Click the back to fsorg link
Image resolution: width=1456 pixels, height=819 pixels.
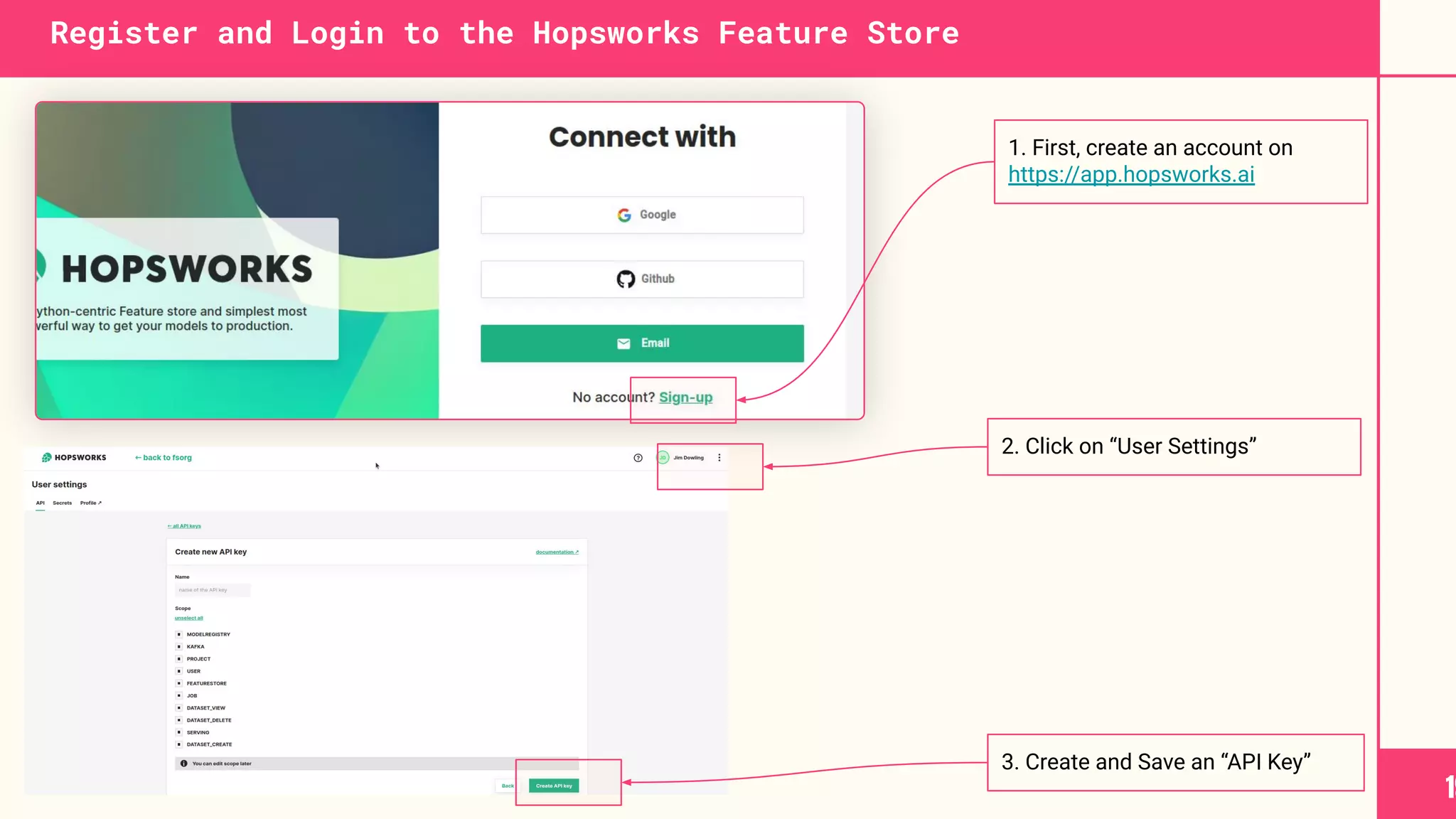pyautogui.click(x=164, y=458)
